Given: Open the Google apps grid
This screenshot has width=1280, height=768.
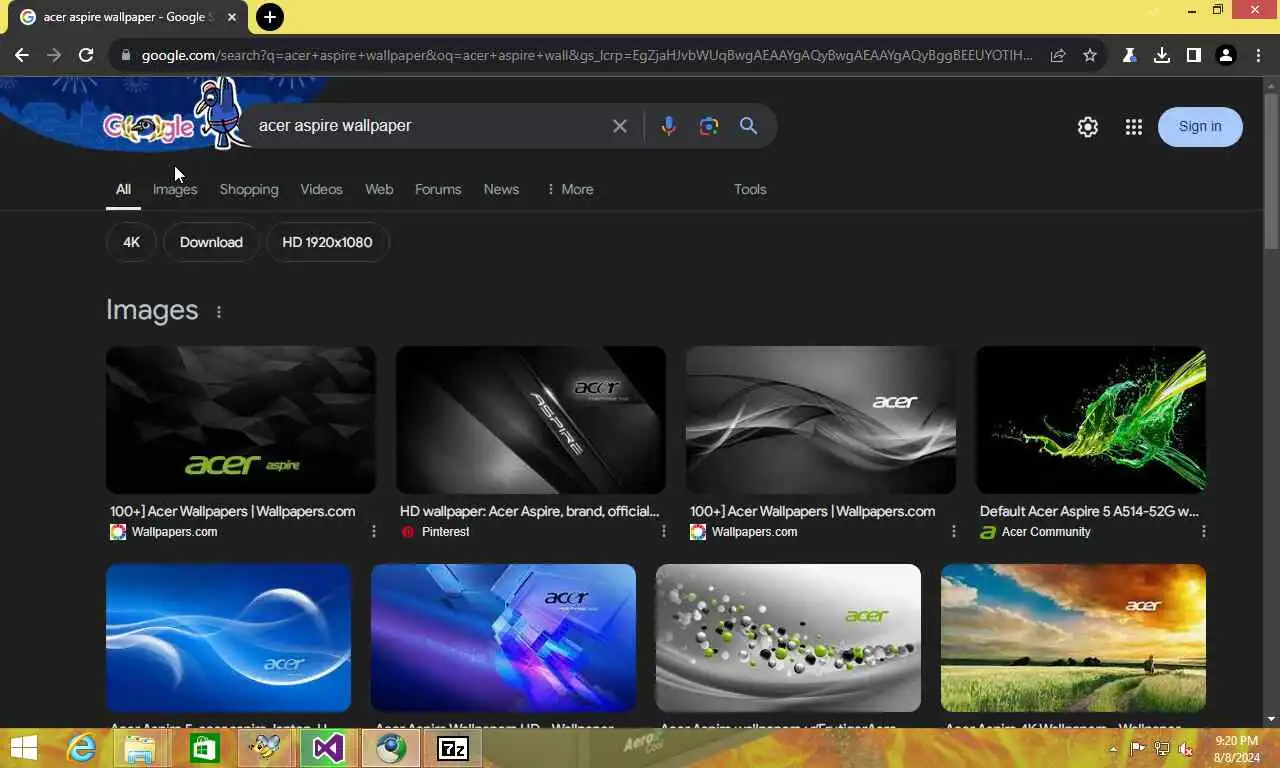Looking at the screenshot, I should tap(1133, 127).
